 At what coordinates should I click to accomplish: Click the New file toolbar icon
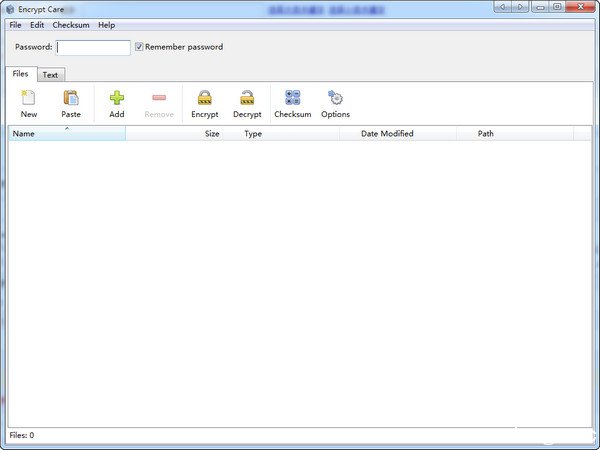pos(28,98)
